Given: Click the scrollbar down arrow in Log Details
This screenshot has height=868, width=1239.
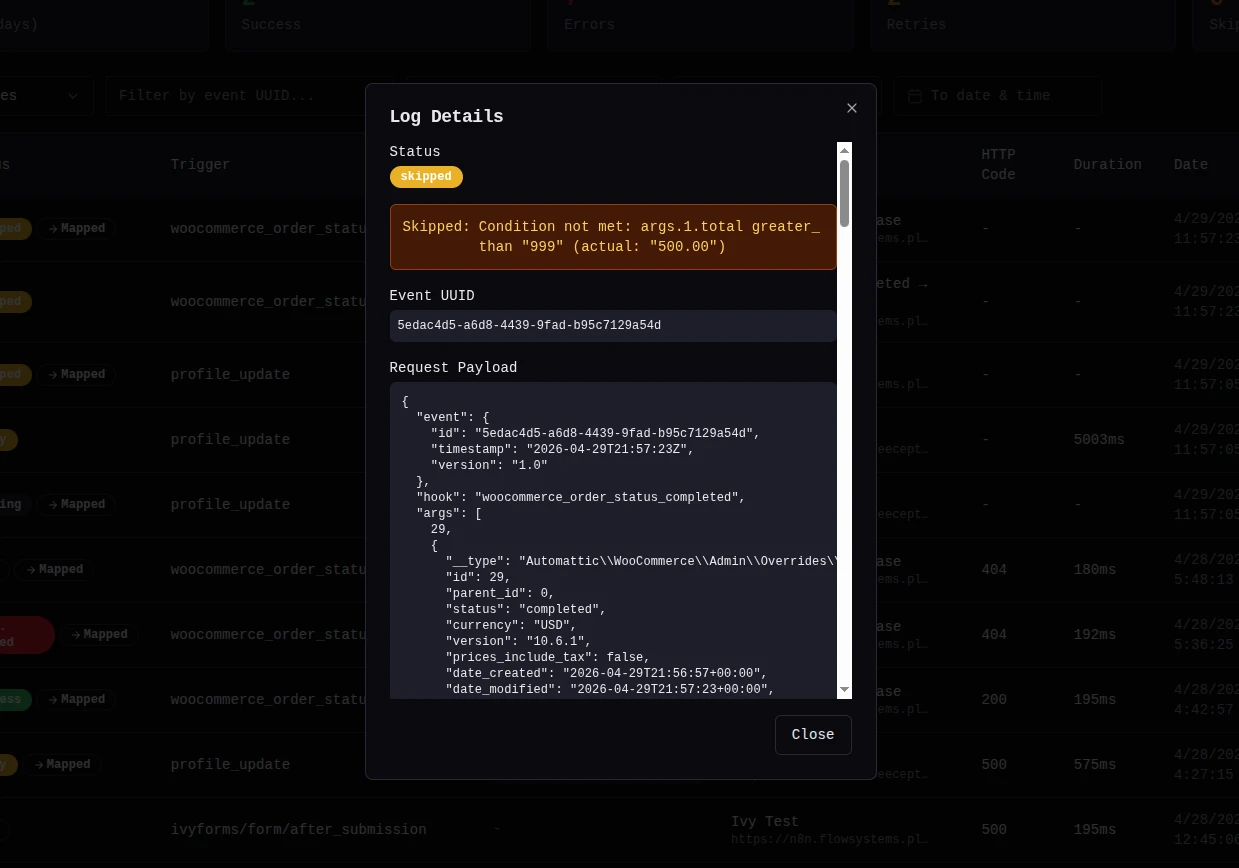Looking at the screenshot, I should coord(844,690).
